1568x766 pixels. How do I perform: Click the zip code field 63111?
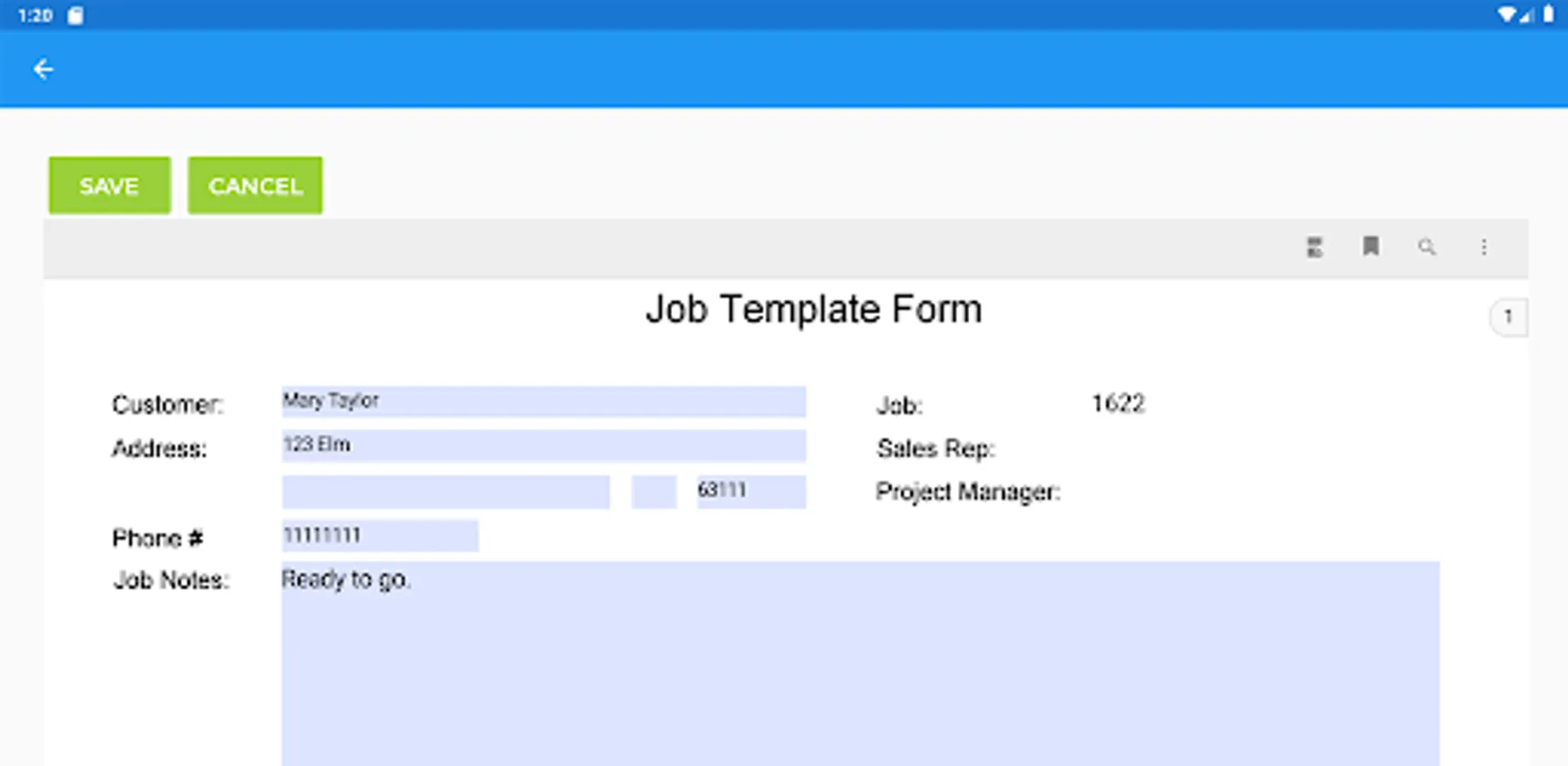[750, 491]
